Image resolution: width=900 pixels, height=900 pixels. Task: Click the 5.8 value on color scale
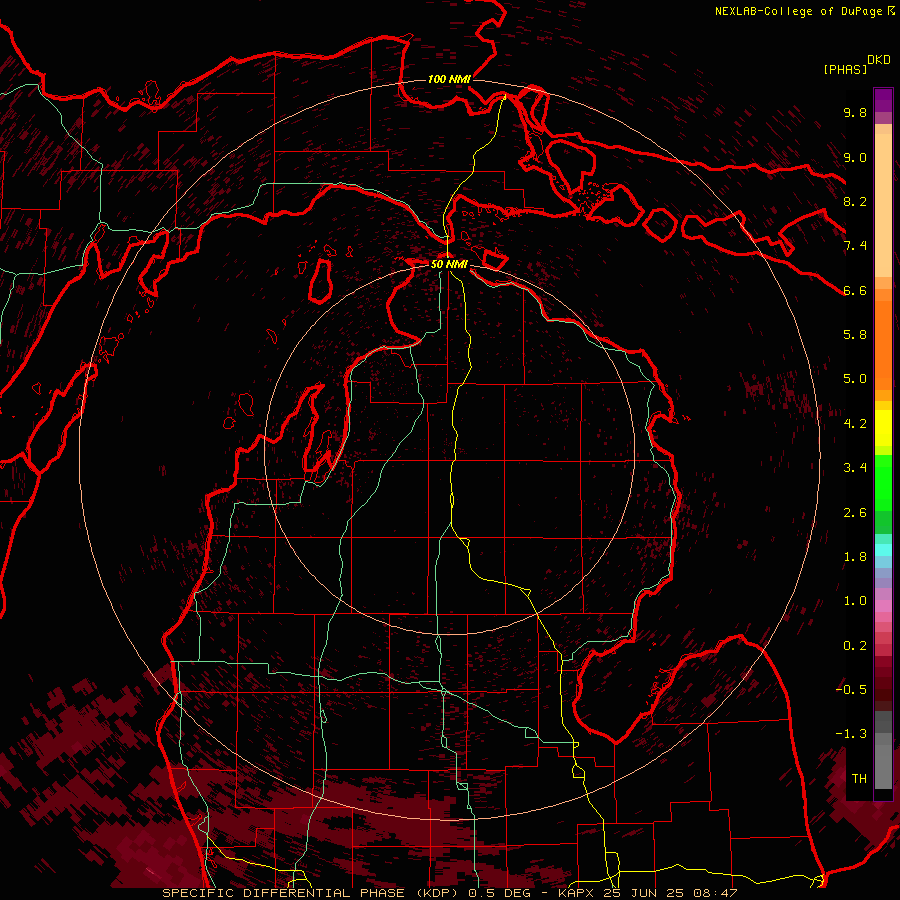point(855,335)
